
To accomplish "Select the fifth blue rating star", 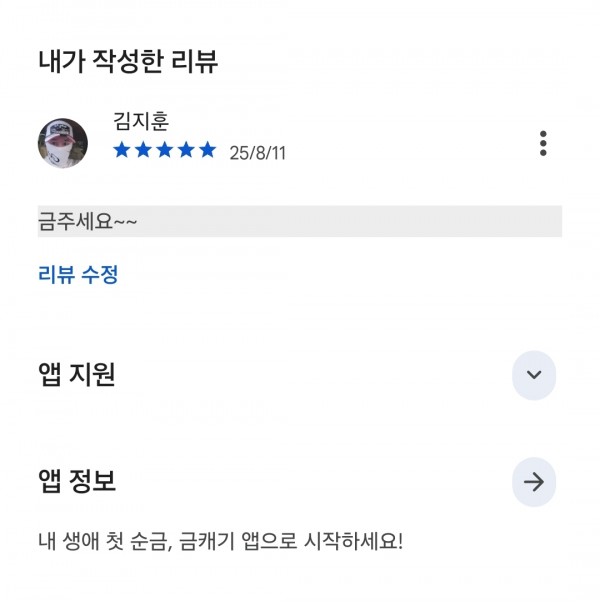I will pyautogui.click(x=208, y=150).
